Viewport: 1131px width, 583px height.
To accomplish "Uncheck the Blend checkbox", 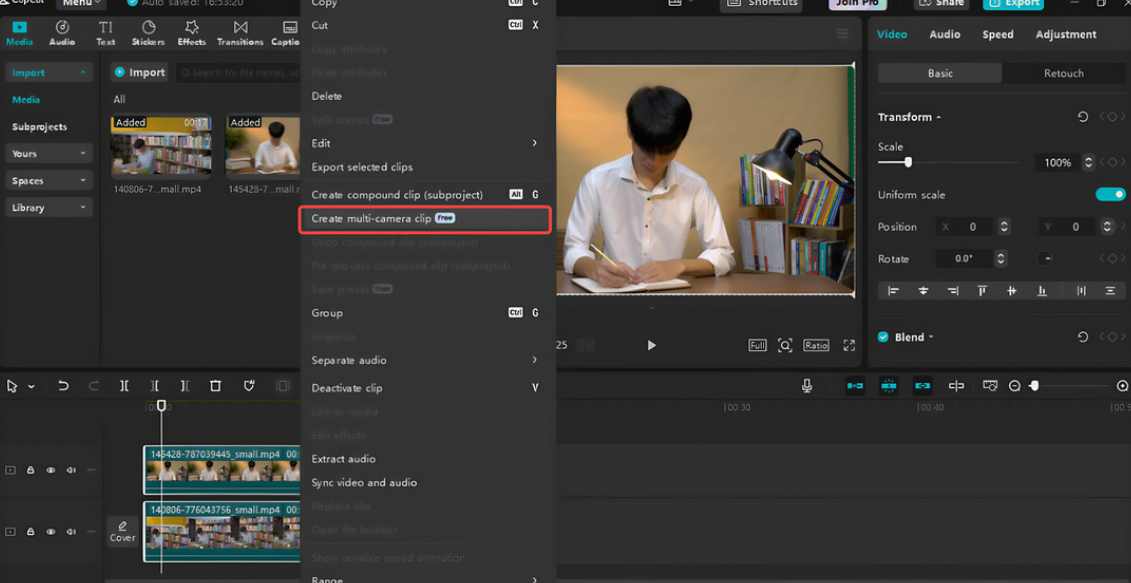I will point(883,337).
